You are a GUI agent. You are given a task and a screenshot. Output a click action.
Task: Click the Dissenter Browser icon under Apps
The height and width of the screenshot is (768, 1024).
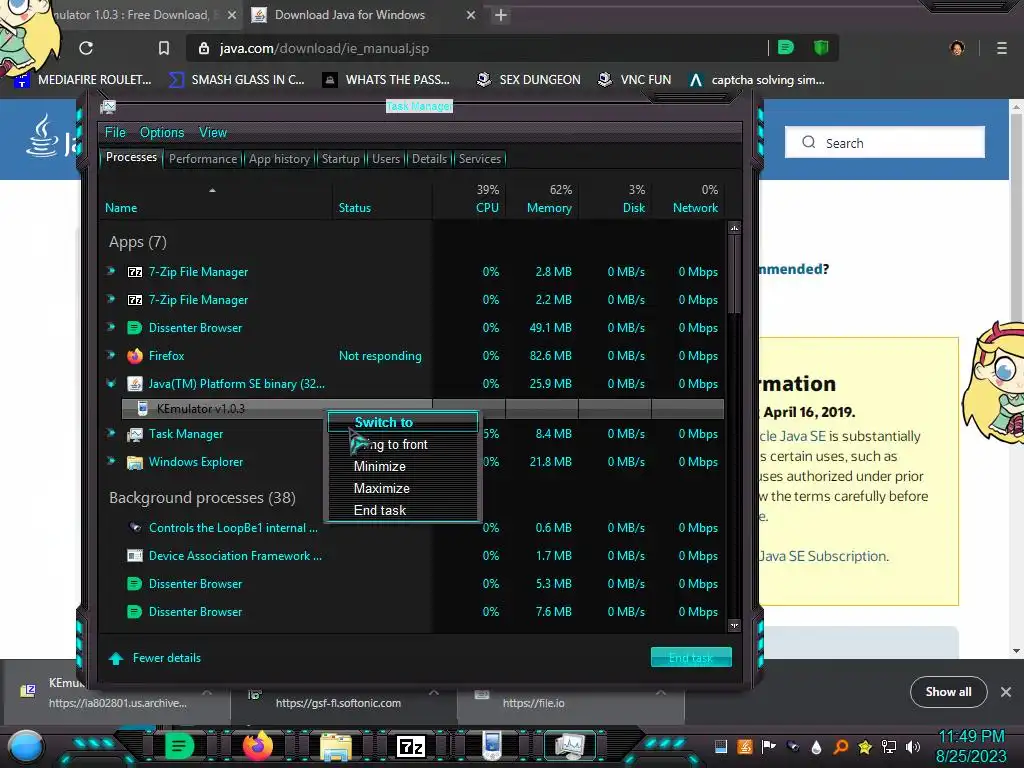pyautogui.click(x=134, y=328)
